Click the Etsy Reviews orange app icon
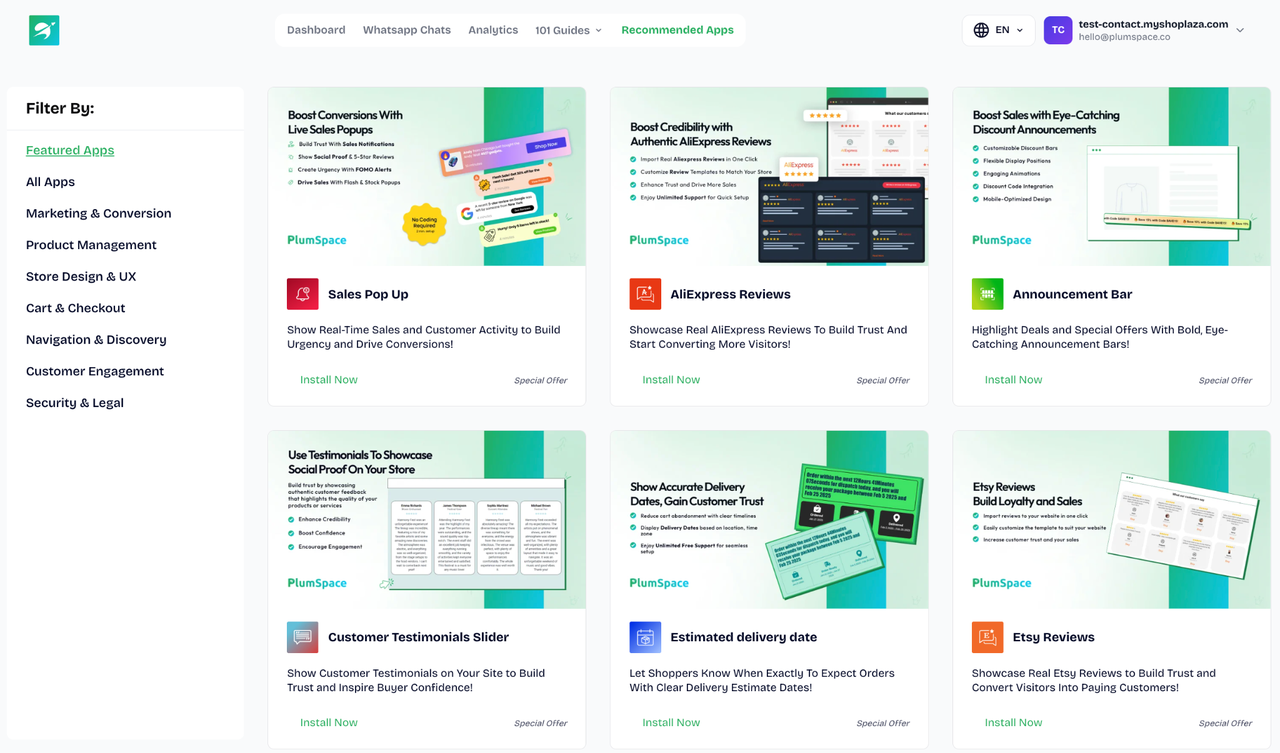 pyautogui.click(x=987, y=637)
